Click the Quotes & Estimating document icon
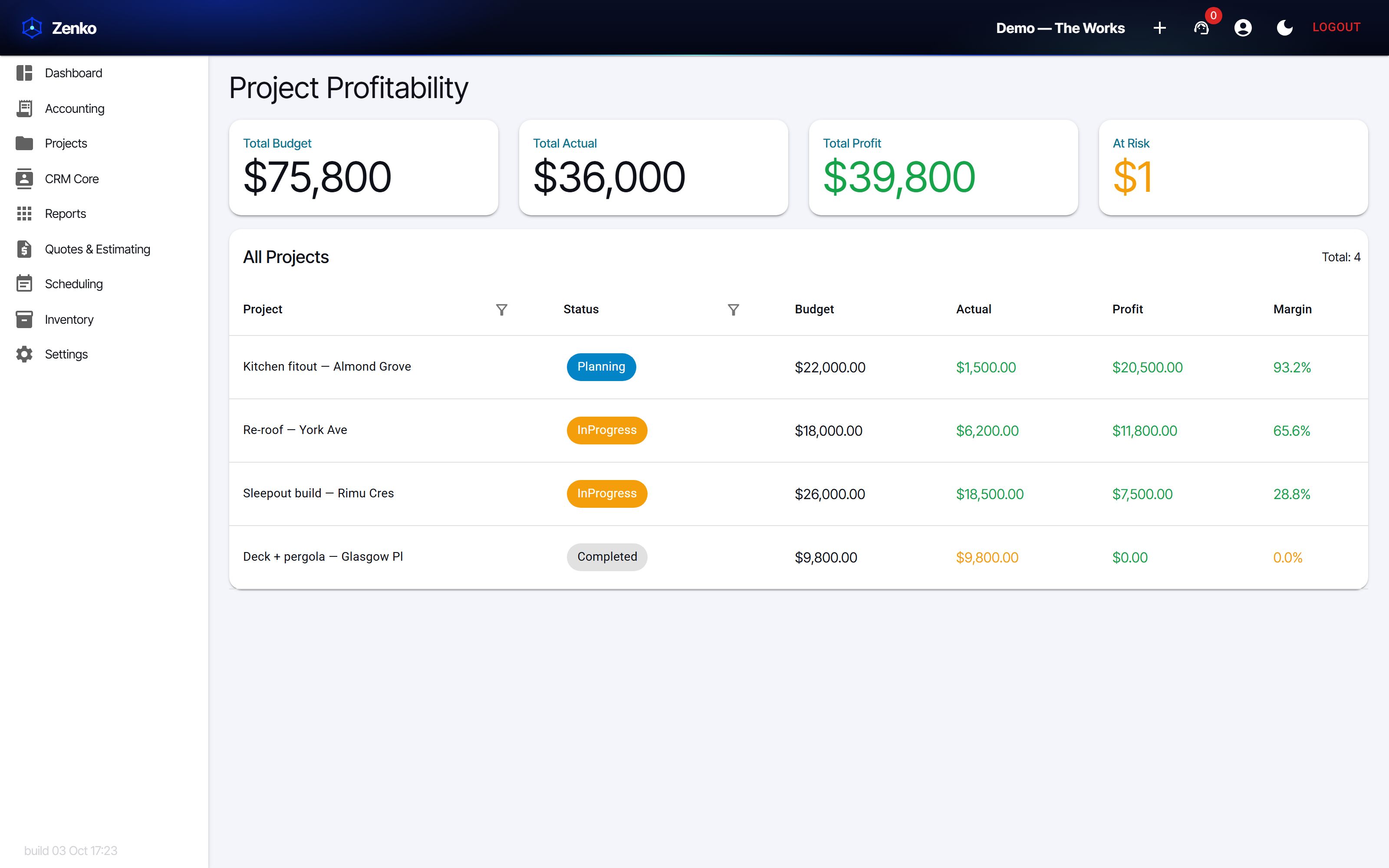The width and height of the screenshot is (1389, 868). coord(24,249)
